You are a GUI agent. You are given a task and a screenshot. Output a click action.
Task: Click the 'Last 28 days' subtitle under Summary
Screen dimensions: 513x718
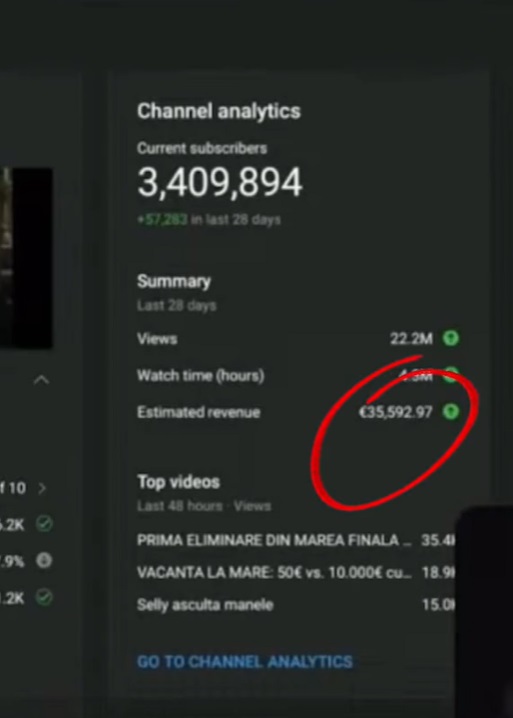177,305
